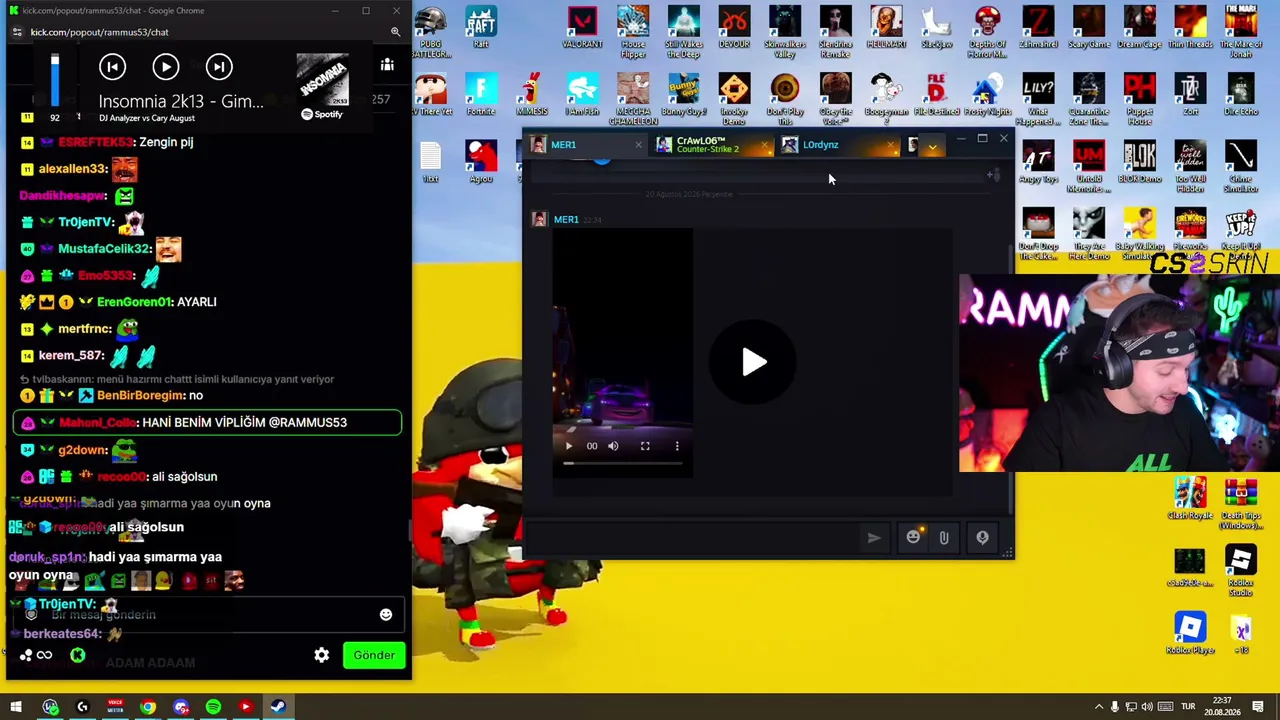Launch PUBG Battlegrounds shortcut
Image resolution: width=1280 pixels, height=720 pixels.
pyautogui.click(x=431, y=30)
